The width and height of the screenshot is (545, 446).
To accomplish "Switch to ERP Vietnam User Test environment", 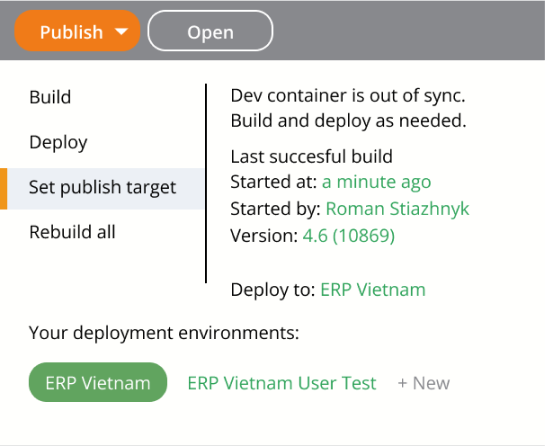I will [x=282, y=383].
